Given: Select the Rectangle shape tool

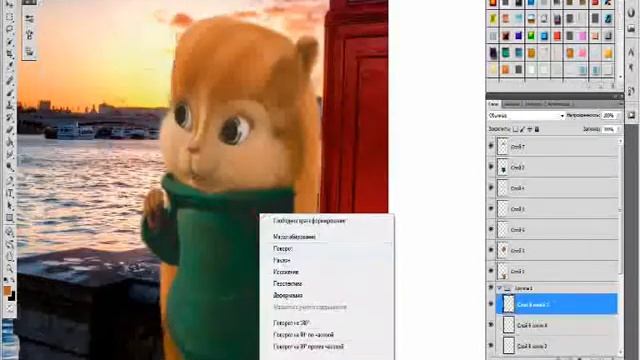Looking at the screenshot, I should coord(10,218).
